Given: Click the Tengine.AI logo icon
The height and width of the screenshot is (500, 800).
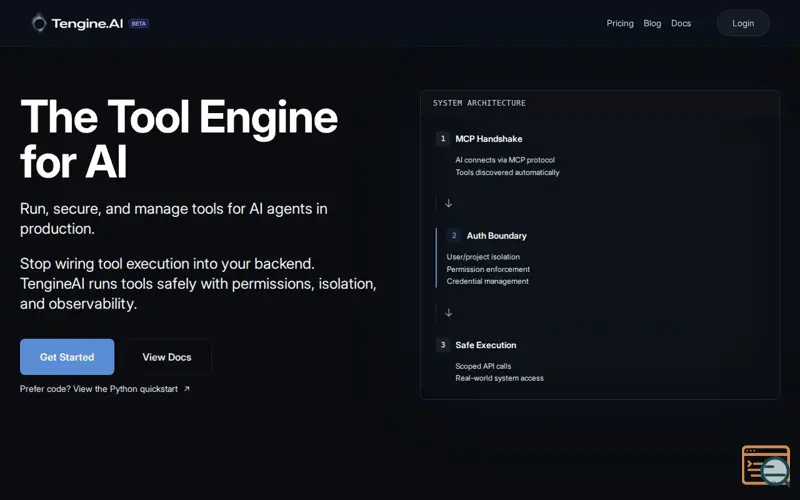Looking at the screenshot, I should pyautogui.click(x=39, y=23).
